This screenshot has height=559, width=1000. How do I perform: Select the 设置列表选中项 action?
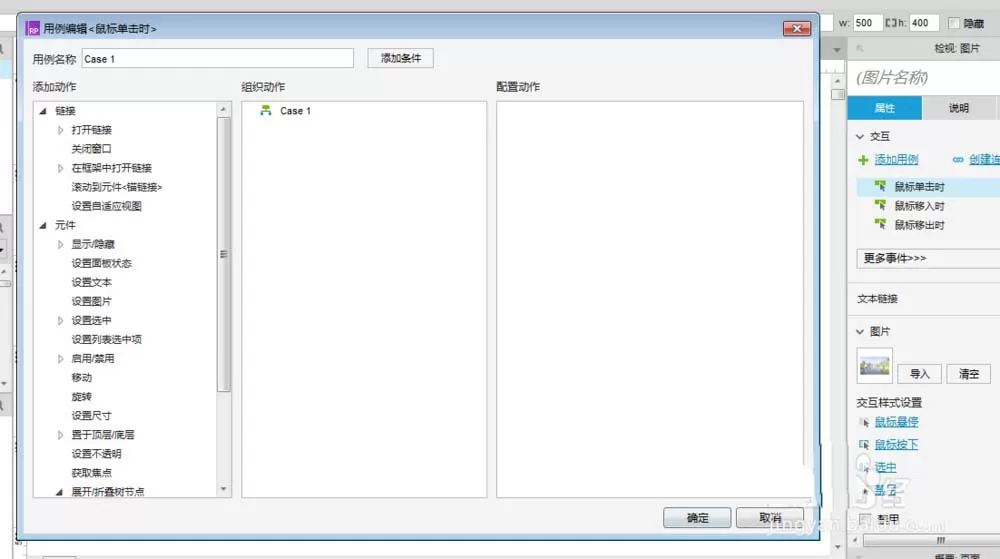107,340
